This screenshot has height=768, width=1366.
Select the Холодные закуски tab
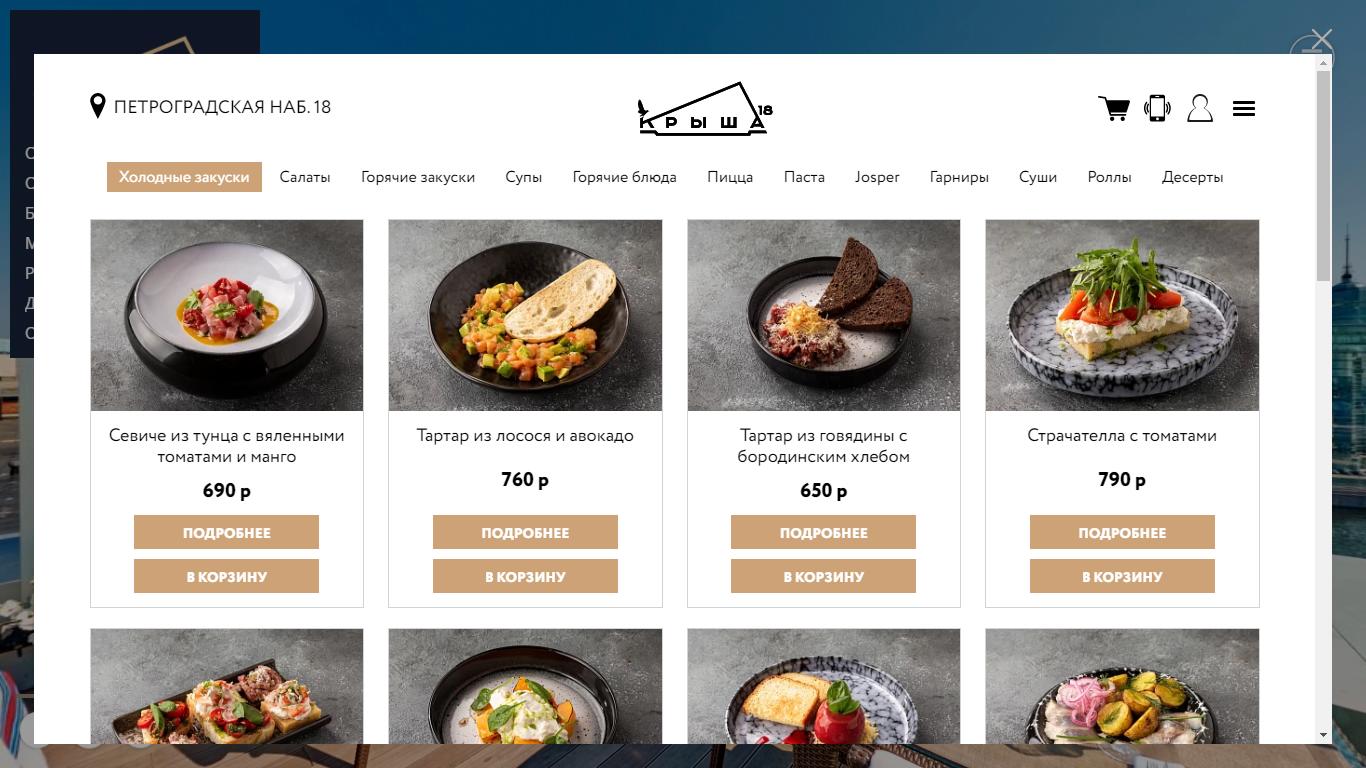tap(184, 177)
